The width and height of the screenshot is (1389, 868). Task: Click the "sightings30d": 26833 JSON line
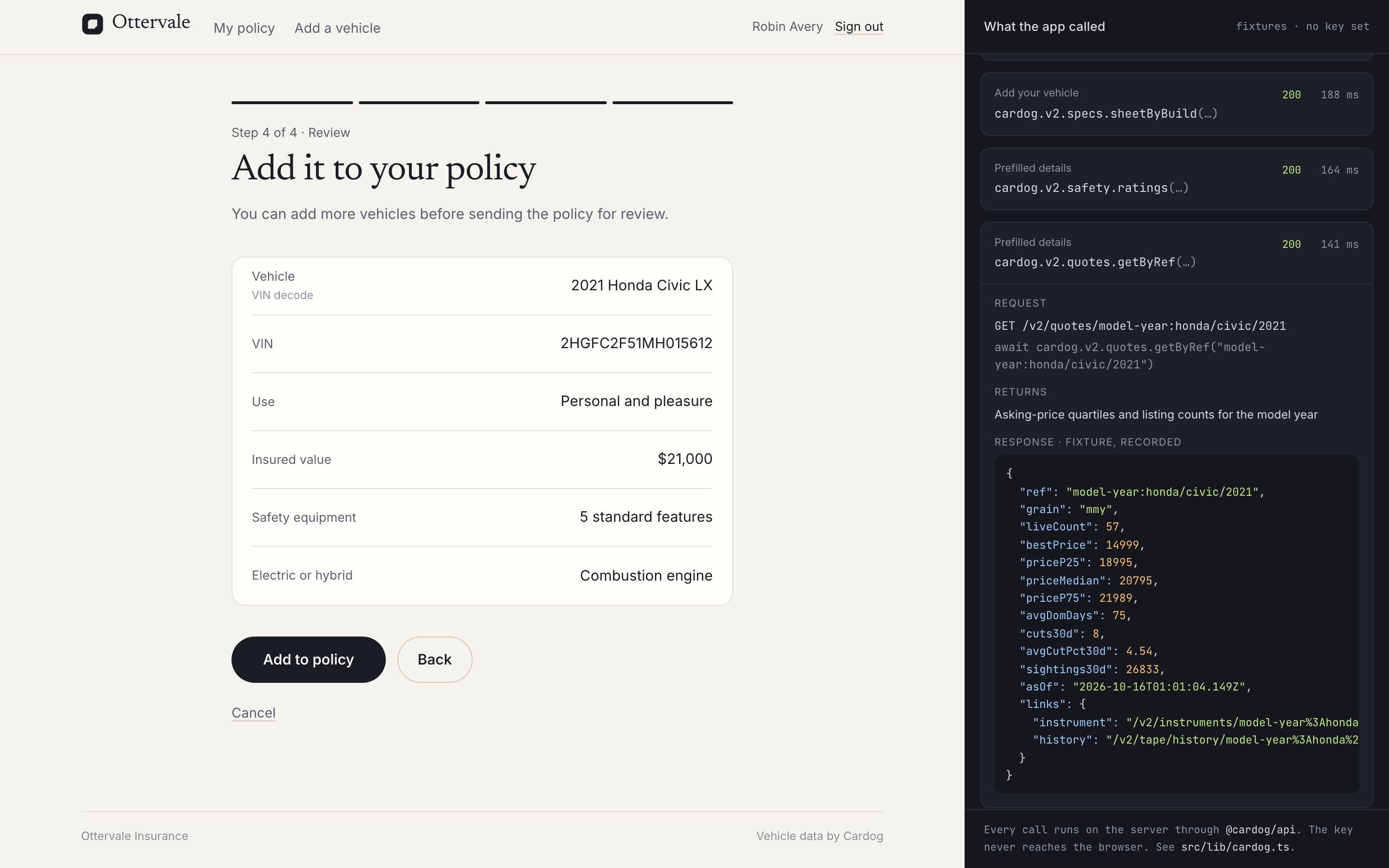point(1092,669)
